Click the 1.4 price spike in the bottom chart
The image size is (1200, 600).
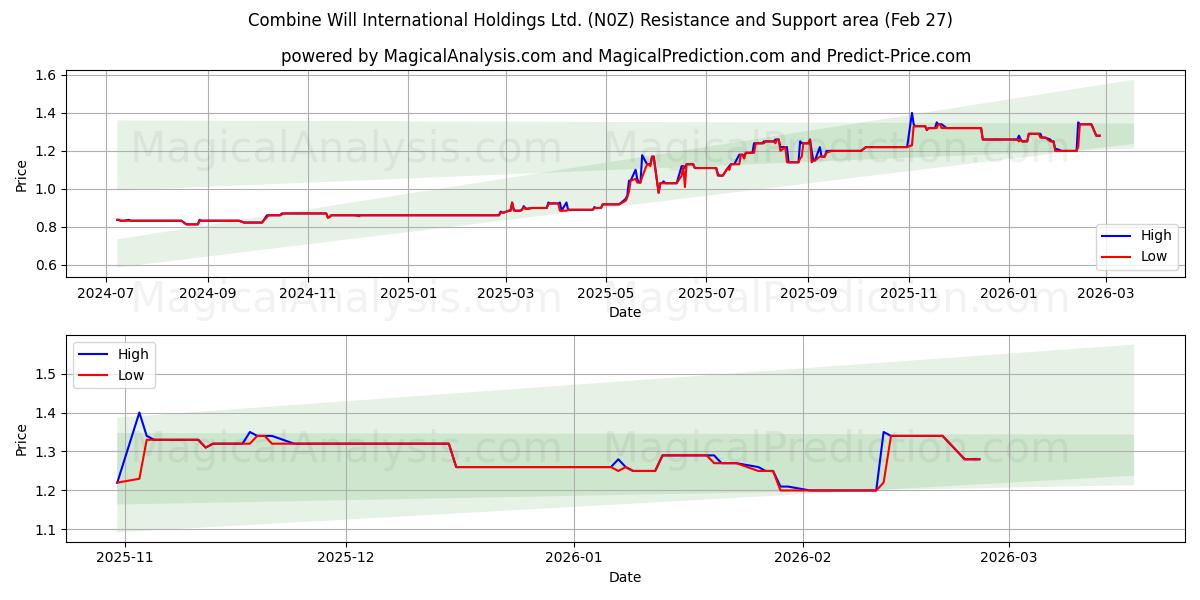[x=139, y=413]
